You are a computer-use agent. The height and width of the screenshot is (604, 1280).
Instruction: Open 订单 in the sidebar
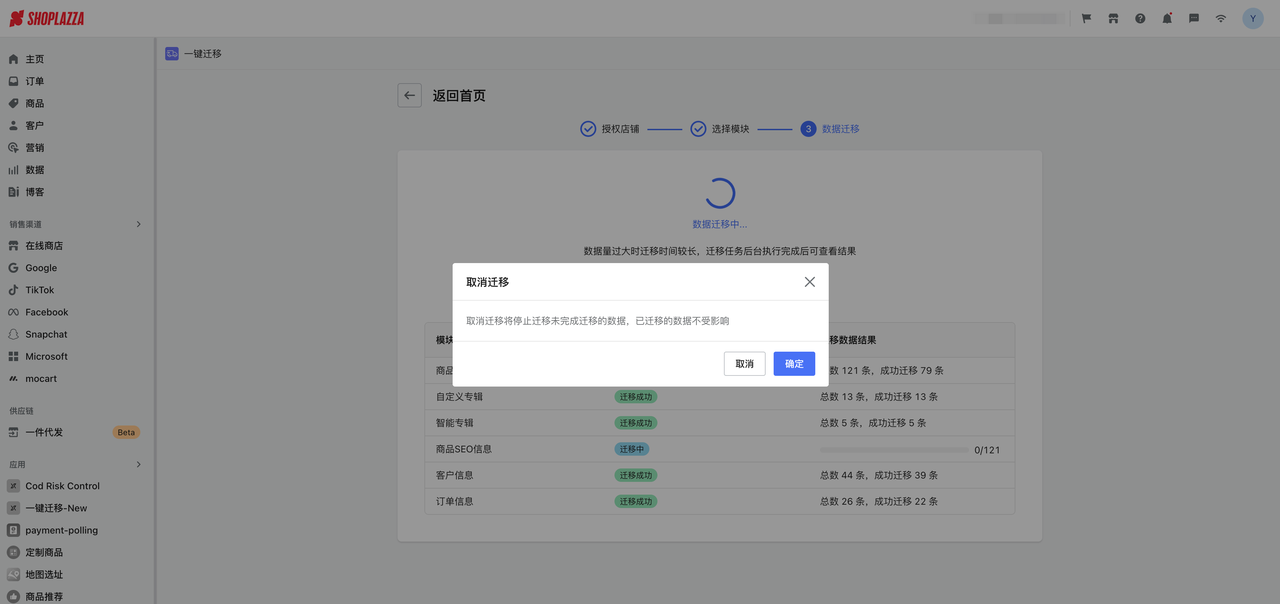[35, 81]
